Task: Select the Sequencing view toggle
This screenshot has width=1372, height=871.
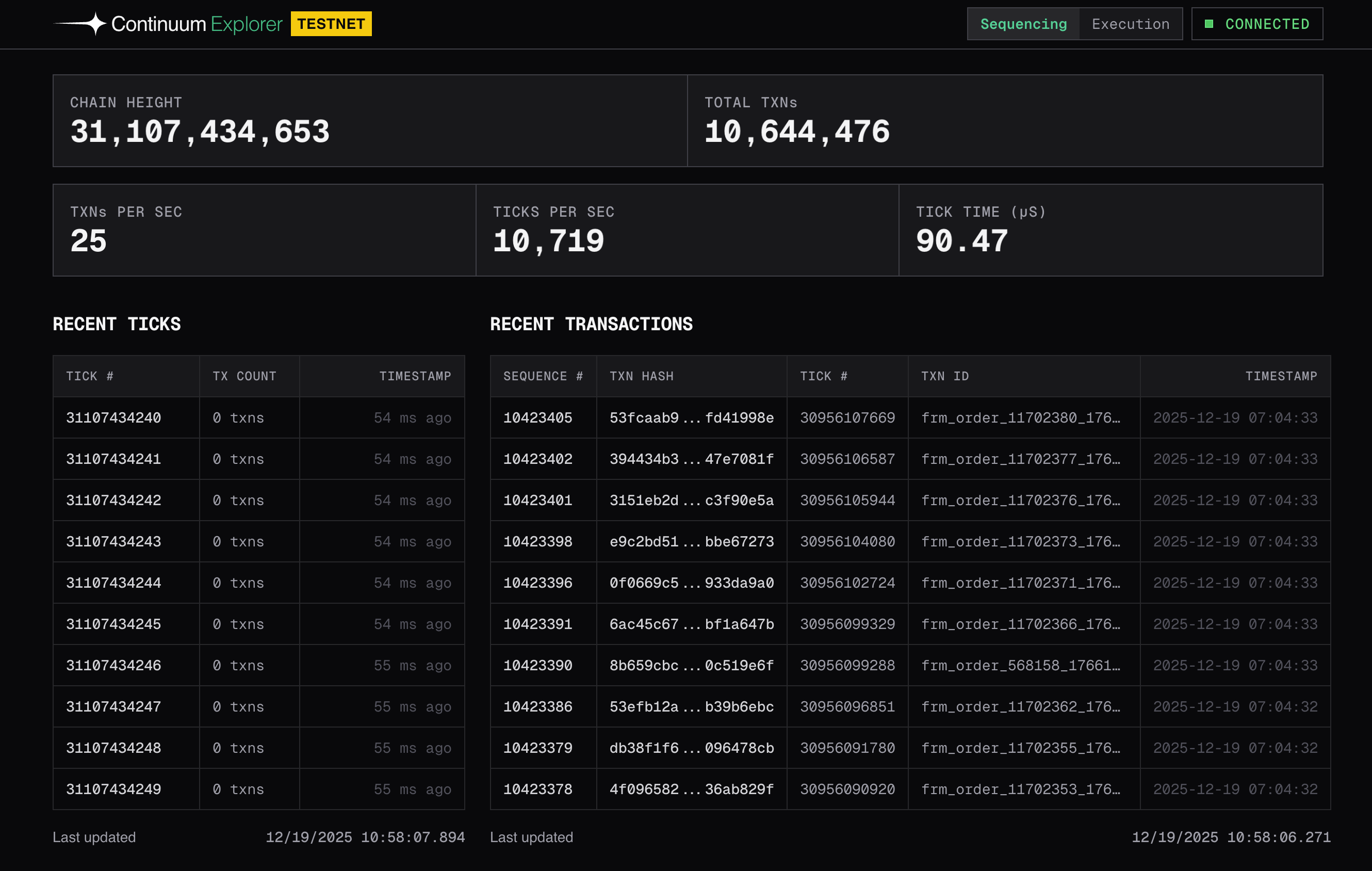Action: point(1023,24)
